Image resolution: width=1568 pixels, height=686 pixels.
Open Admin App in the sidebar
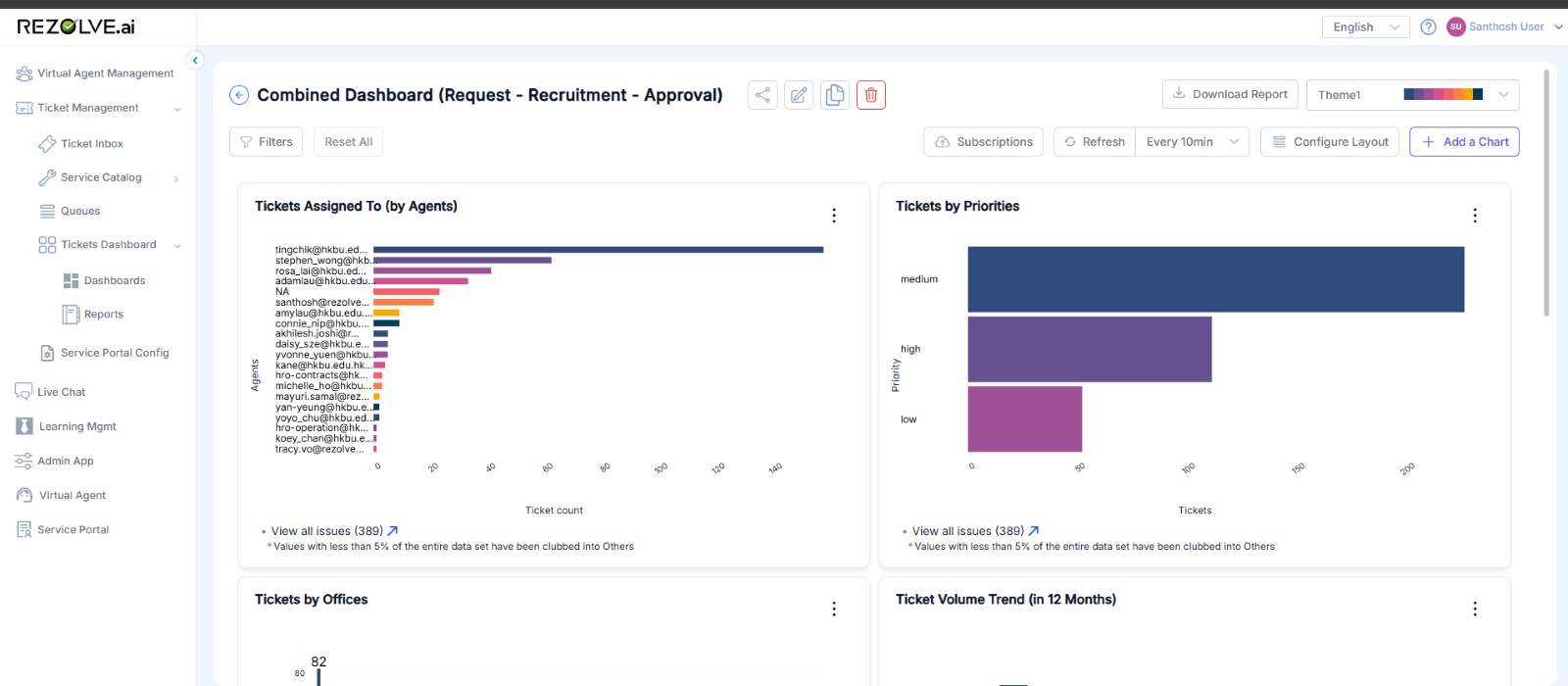[x=55, y=461]
